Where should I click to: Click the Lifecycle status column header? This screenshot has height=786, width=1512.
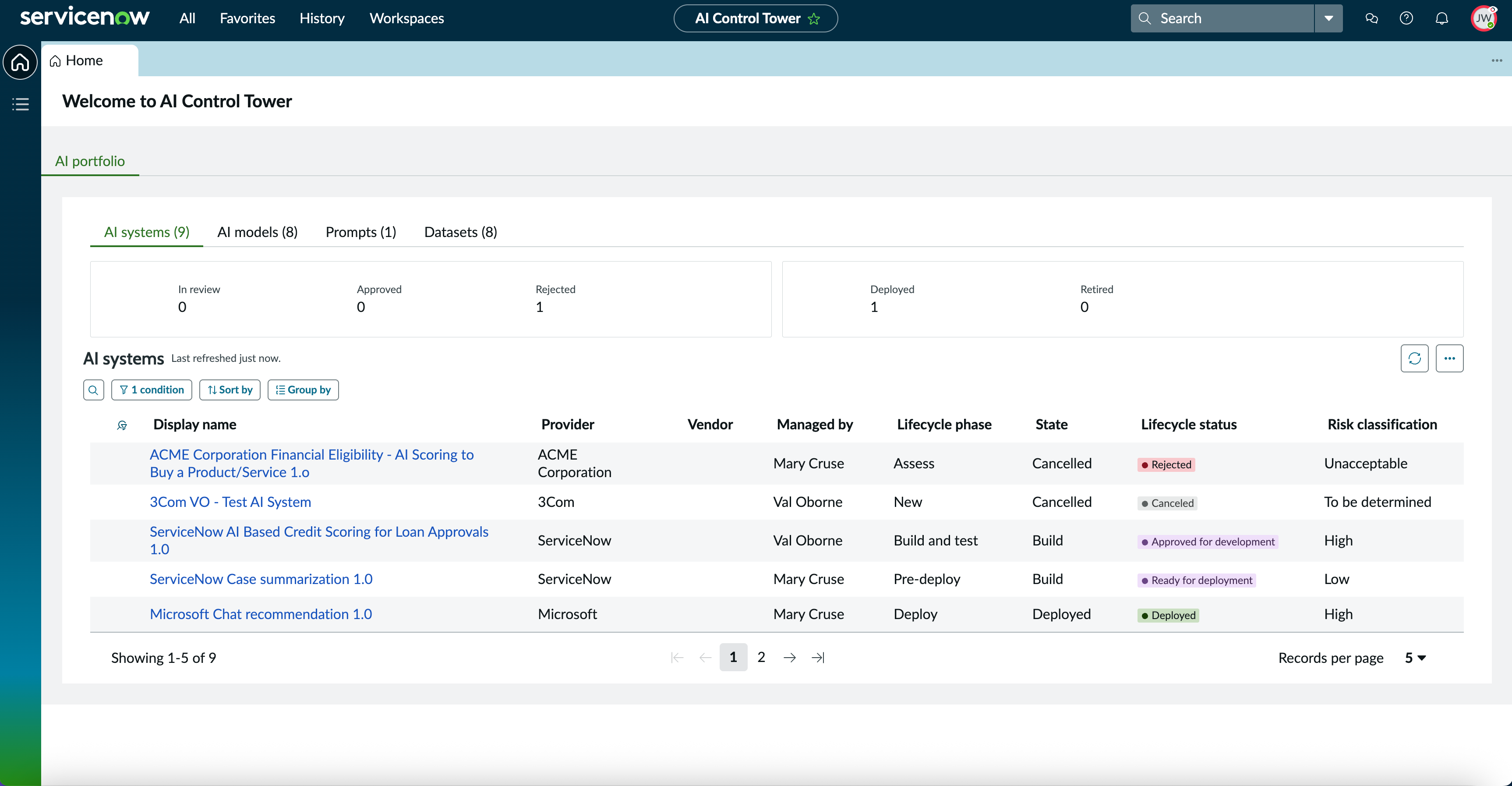coord(1189,425)
